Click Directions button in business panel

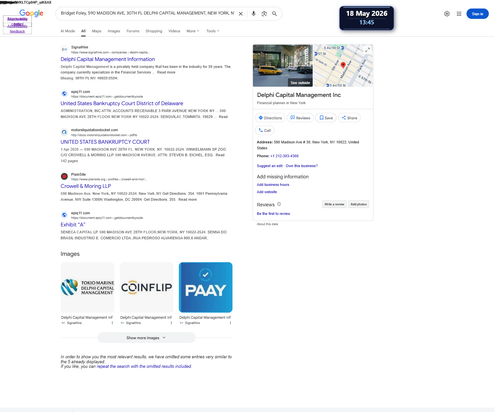point(270,118)
